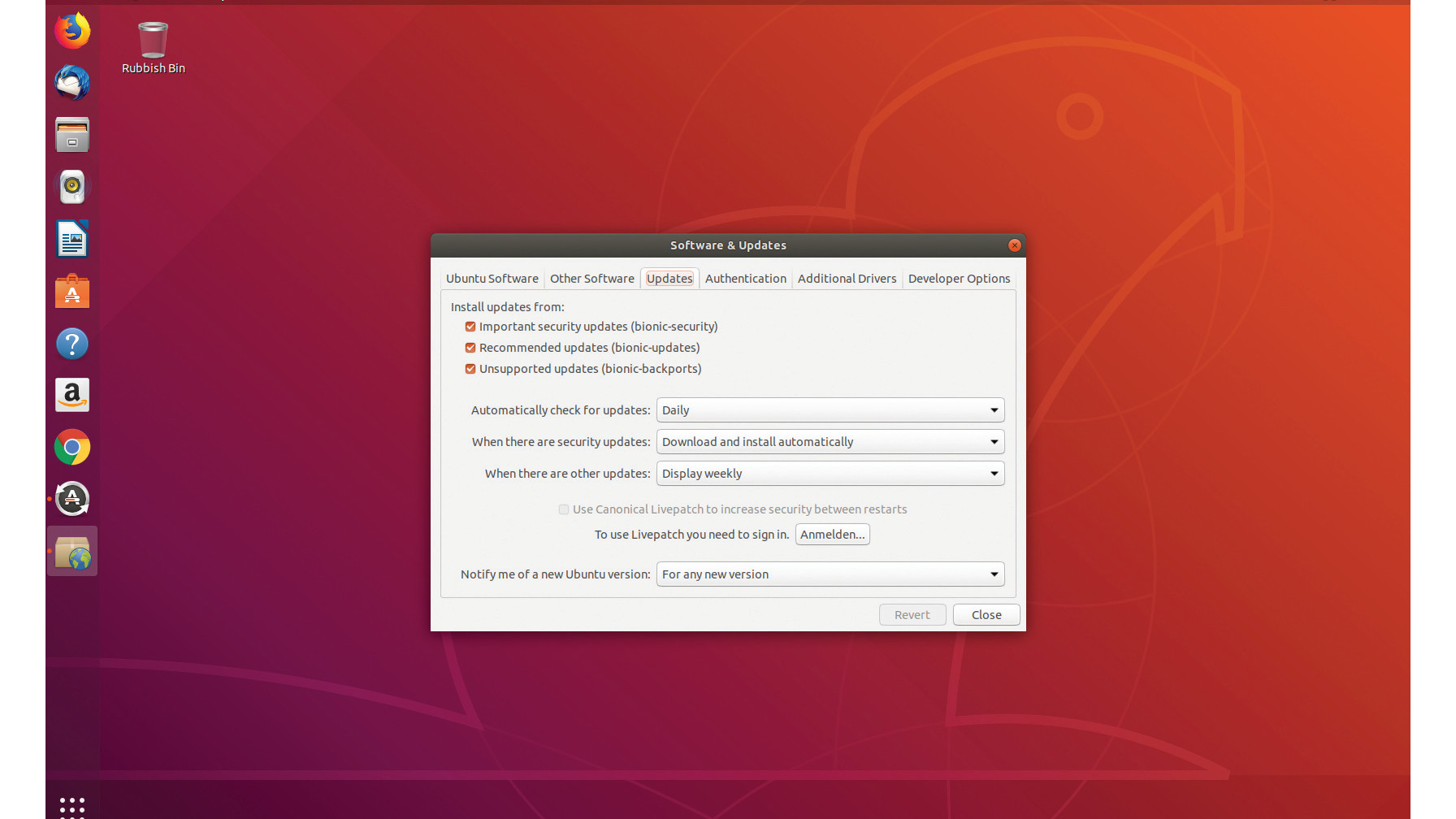This screenshot has width=1456, height=819.
Task: Click the 'Install updates from:' label
Action: pyautogui.click(x=508, y=307)
